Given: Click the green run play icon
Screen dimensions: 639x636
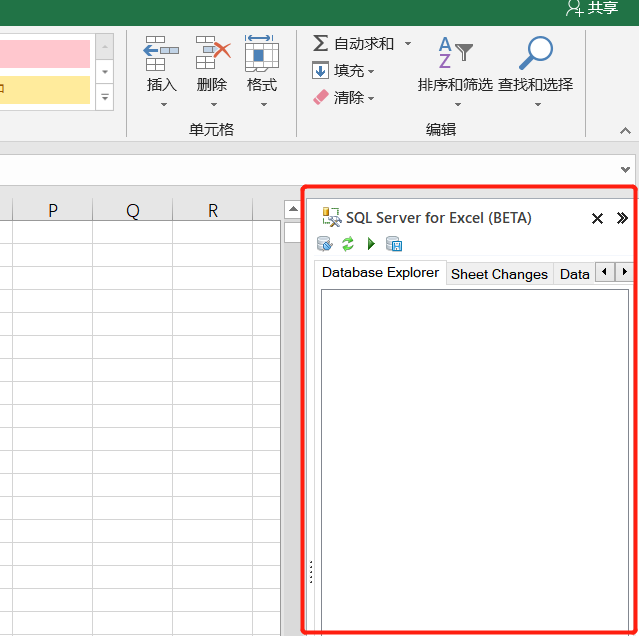Looking at the screenshot, I should [371, 244].
